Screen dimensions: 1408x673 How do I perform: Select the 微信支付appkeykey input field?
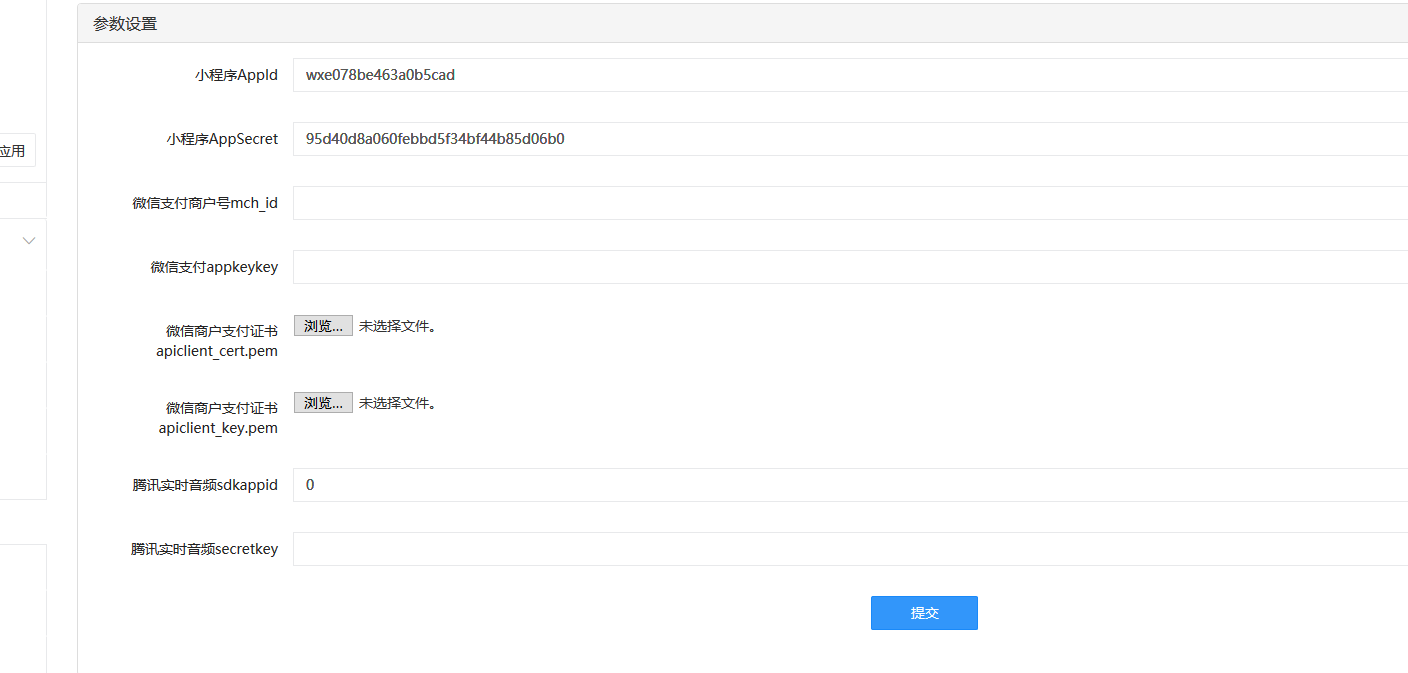(850, 267)
